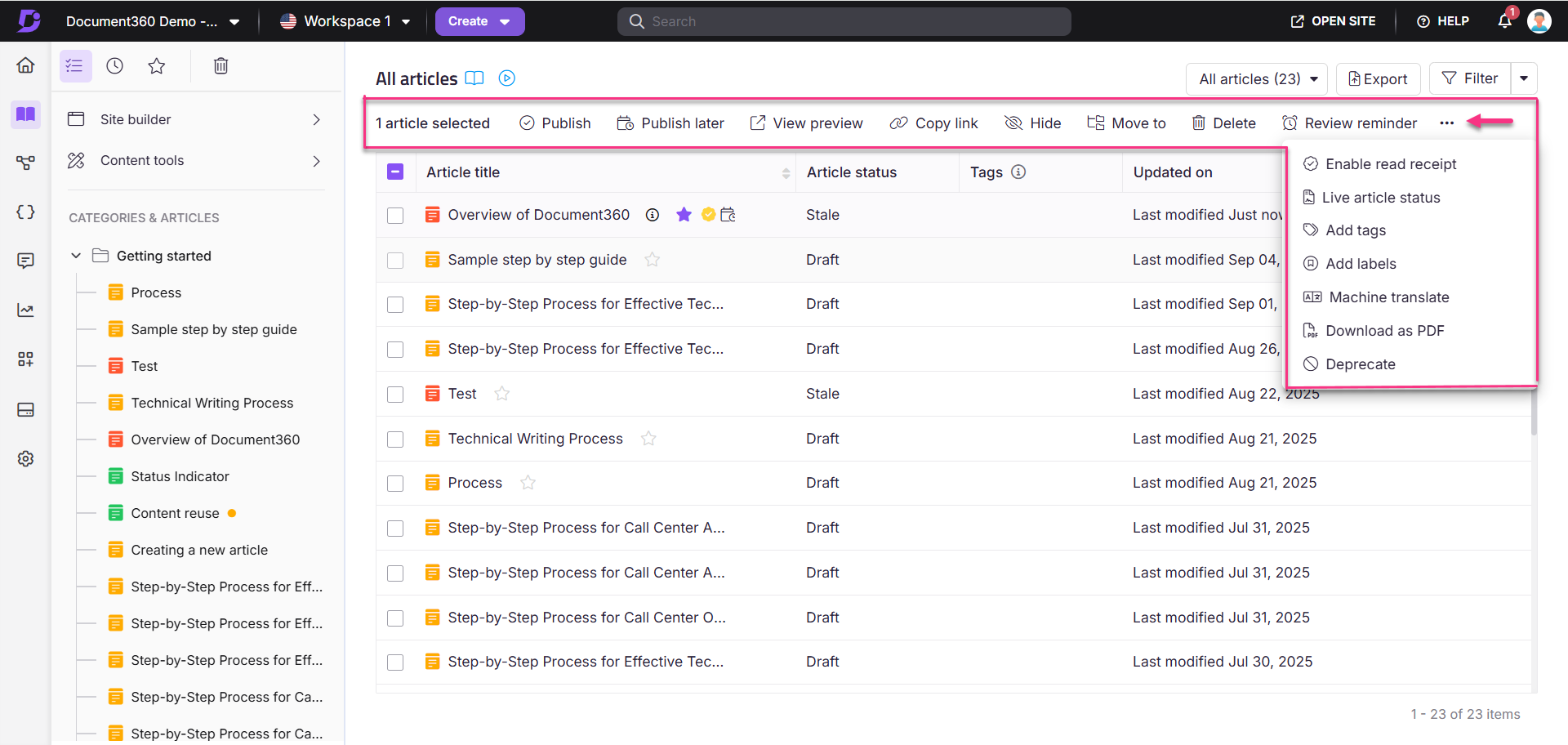Expand the Create button dropdown
The image size is (1568, 745).
click(505, 21)
